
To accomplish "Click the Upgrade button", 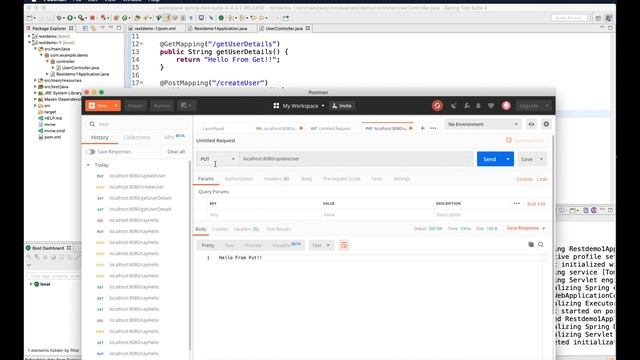I will click(x=529, y=106).
